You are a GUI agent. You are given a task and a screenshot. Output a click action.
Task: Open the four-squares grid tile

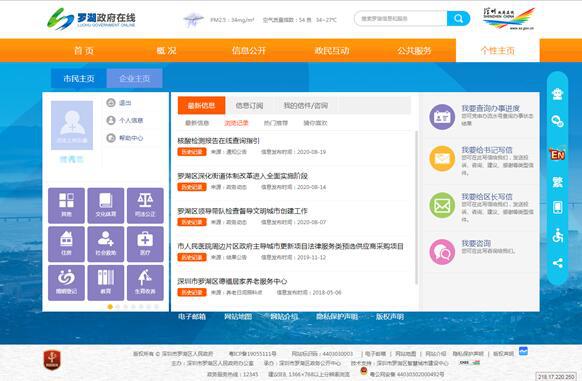(x=66, y=205)
